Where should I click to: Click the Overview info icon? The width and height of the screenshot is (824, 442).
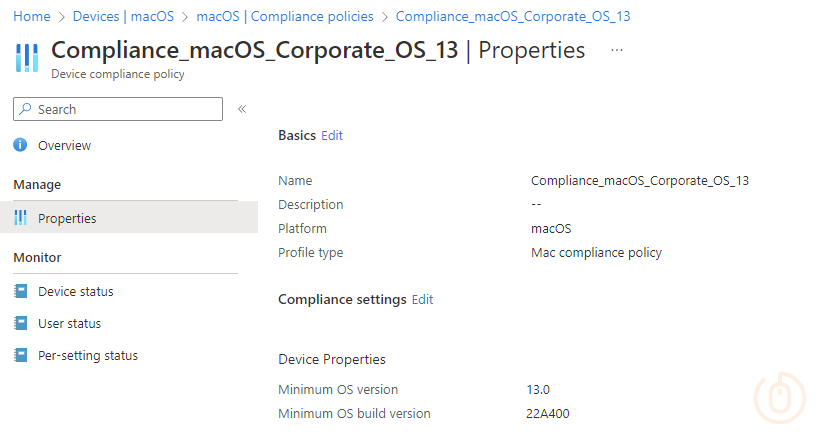pyautogui.click(x=21, y=145)
